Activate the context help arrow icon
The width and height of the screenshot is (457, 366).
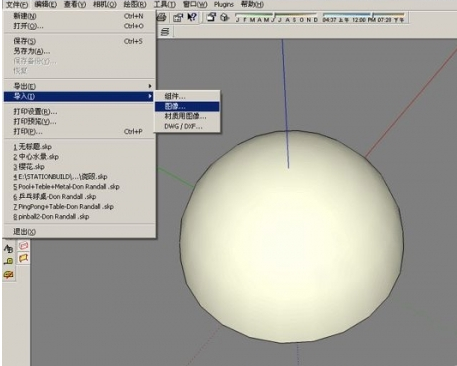(192, 17)
